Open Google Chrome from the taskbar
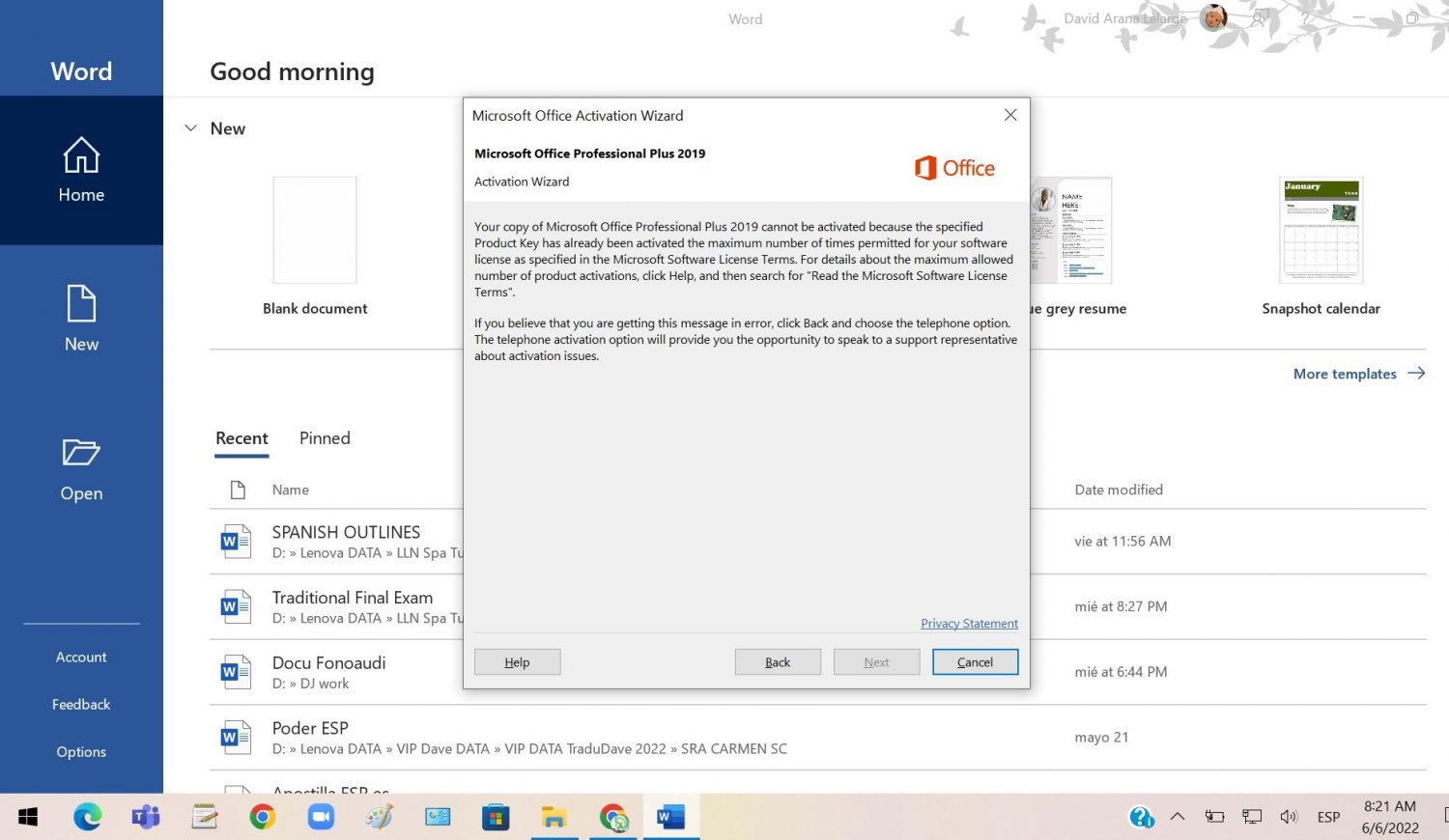 tap(262, 817)
